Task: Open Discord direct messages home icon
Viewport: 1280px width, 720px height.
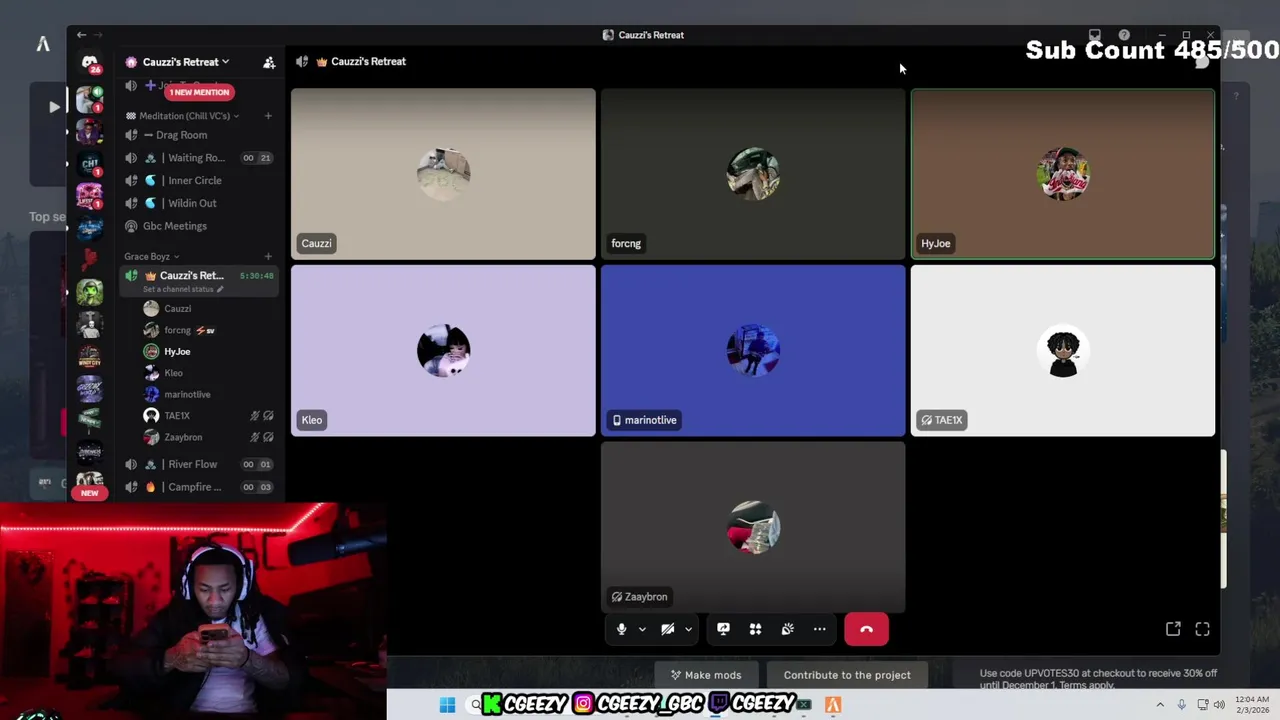Action: (90, 63)
